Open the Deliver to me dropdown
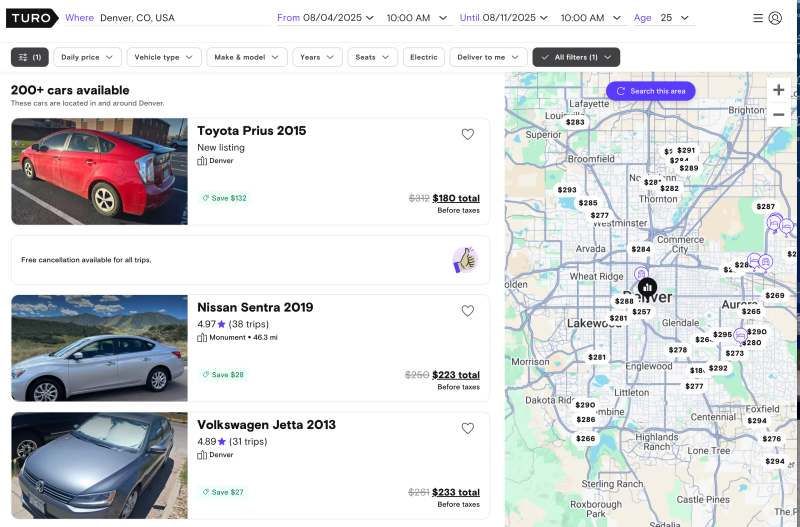The image size is (800, 527). pyautogui.click(x=488, y=57)
